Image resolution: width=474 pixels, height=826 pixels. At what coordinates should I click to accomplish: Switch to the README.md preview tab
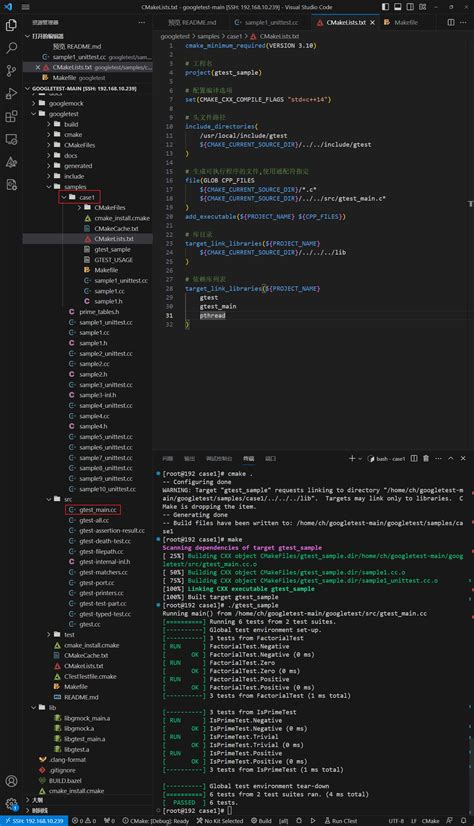coord(192,23)
